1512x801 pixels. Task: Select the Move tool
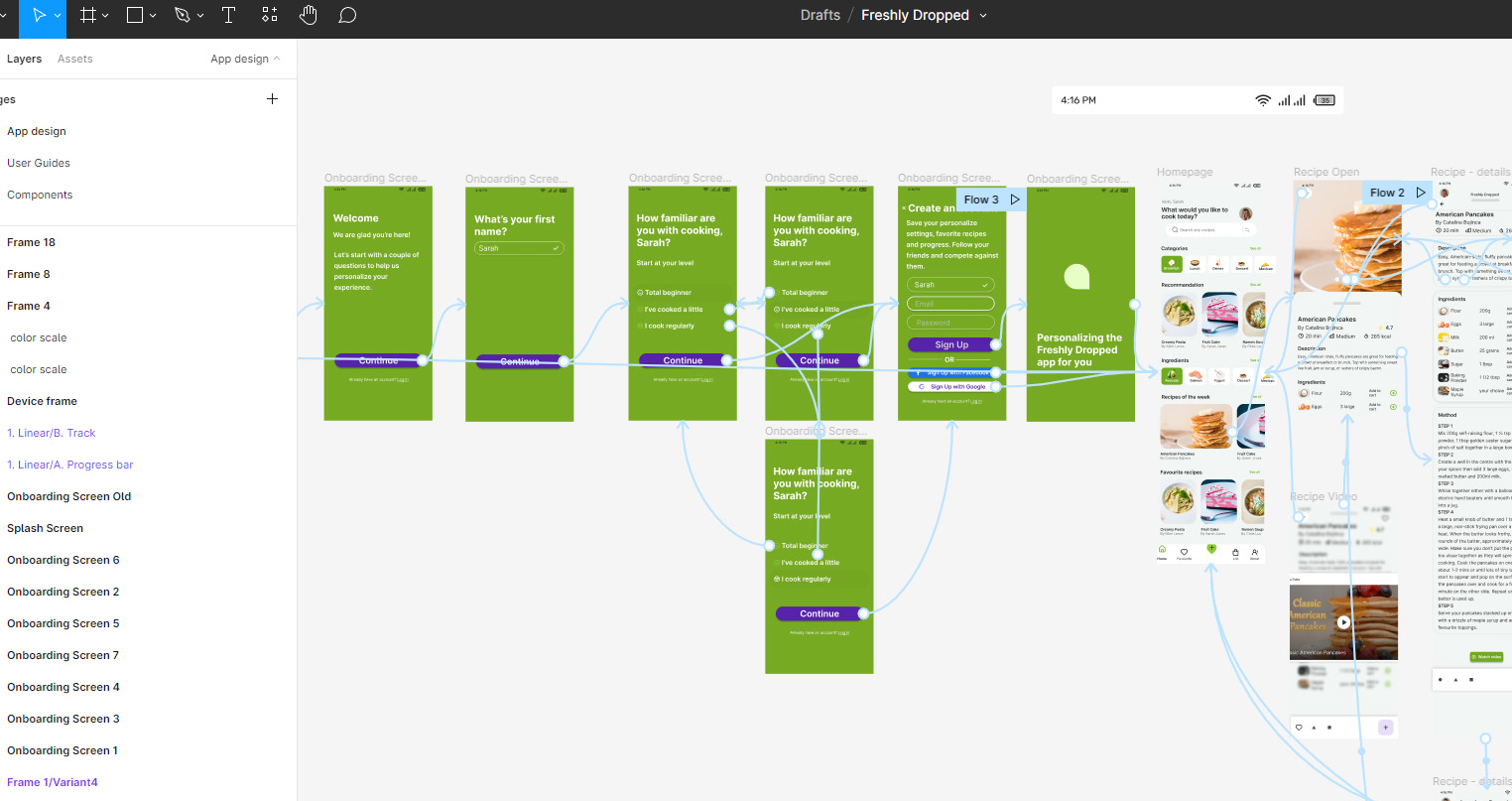[39, 15]
